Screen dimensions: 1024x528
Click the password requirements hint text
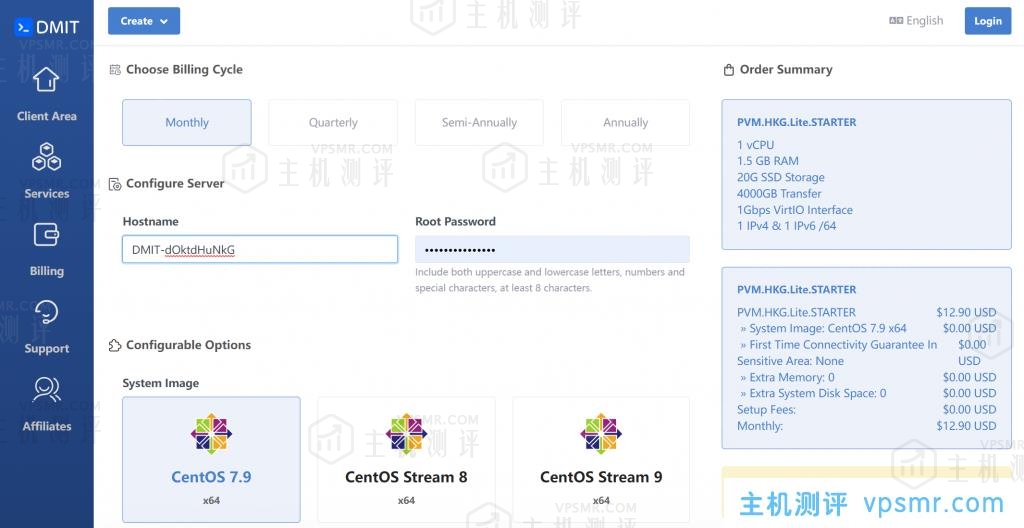pyautogui.click(x=550, y=280)
